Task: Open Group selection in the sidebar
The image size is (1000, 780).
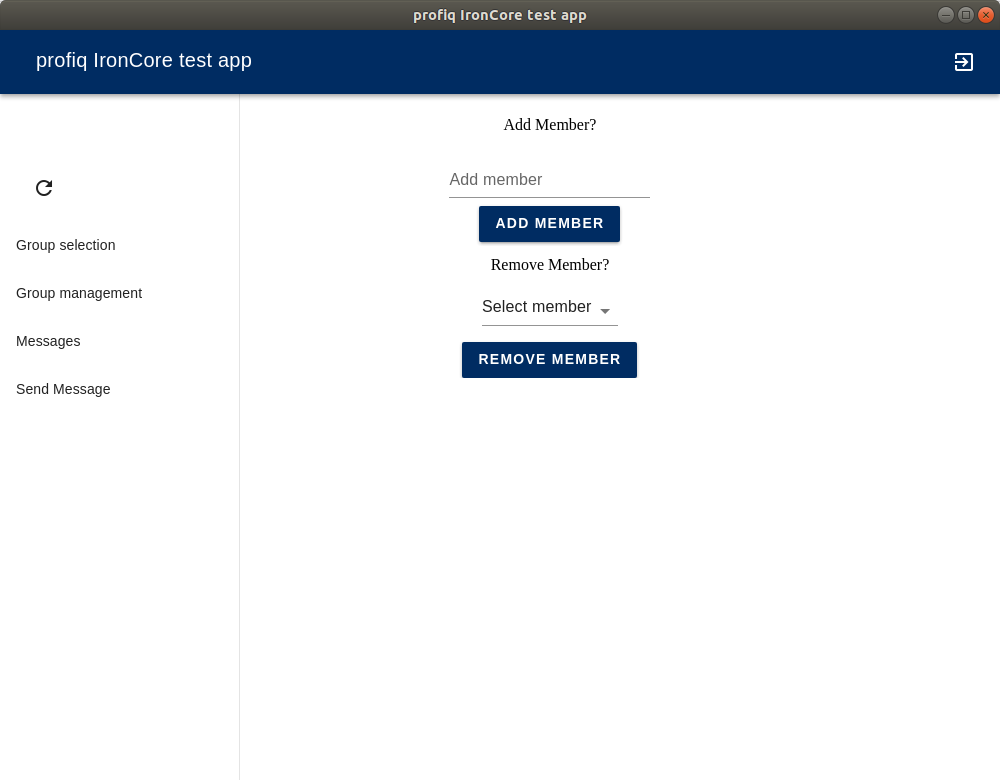Action: point(66,245)
